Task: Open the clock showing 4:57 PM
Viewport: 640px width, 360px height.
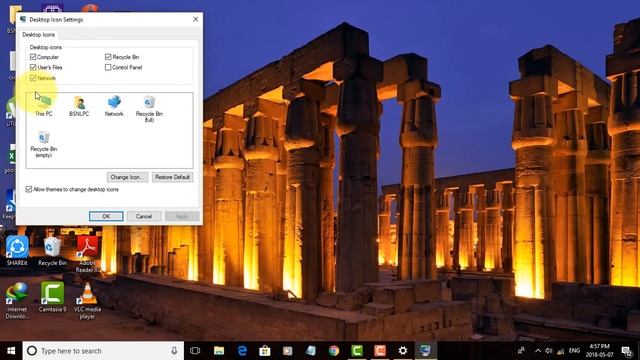Action: tap(600, 351)
